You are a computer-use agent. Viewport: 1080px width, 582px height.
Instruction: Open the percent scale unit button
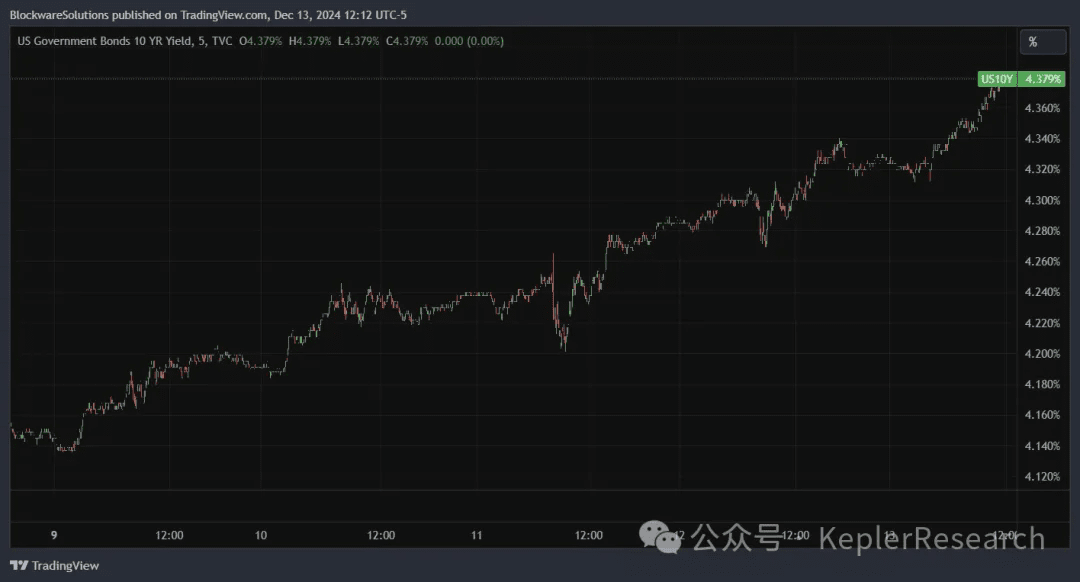coord(1043,42)
